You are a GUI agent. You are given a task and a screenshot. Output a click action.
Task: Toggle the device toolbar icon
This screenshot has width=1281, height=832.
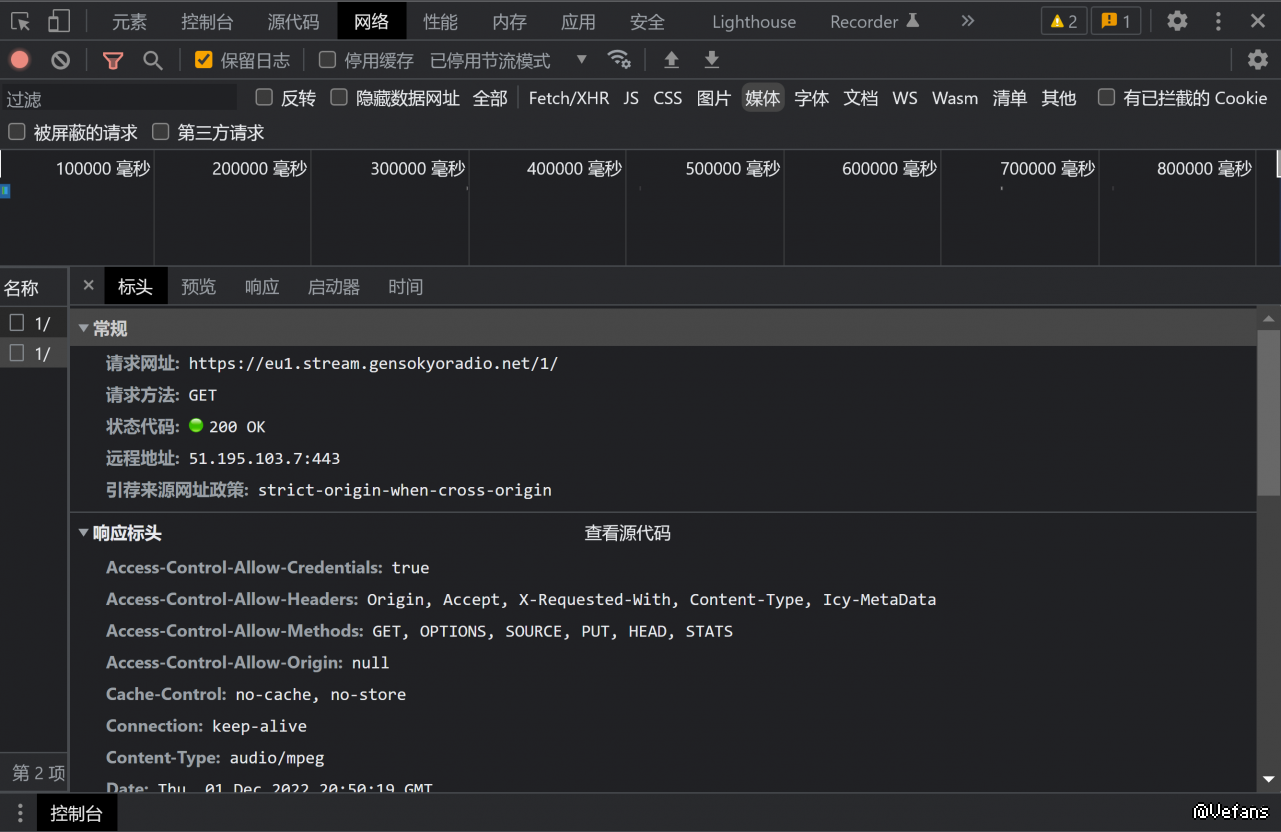pyautogui.click(x=59, y=21)
